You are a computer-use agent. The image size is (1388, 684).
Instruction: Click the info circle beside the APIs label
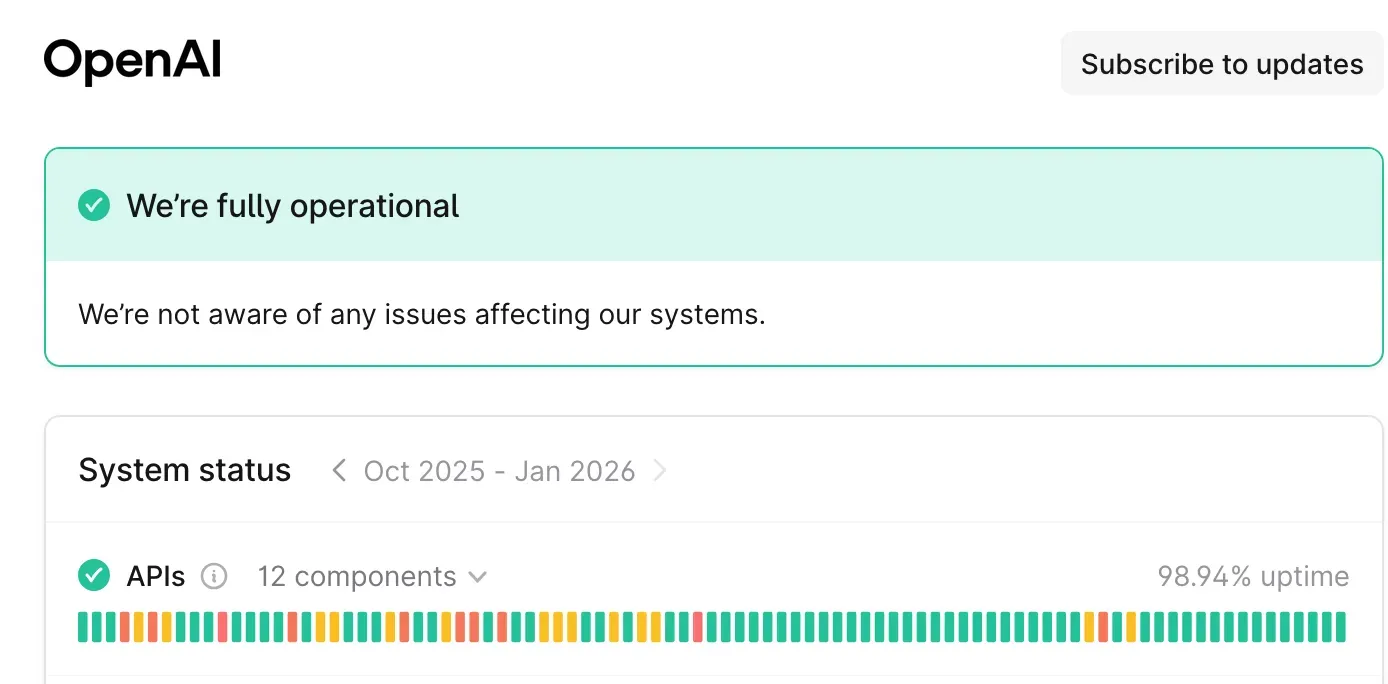click(215, 576)
